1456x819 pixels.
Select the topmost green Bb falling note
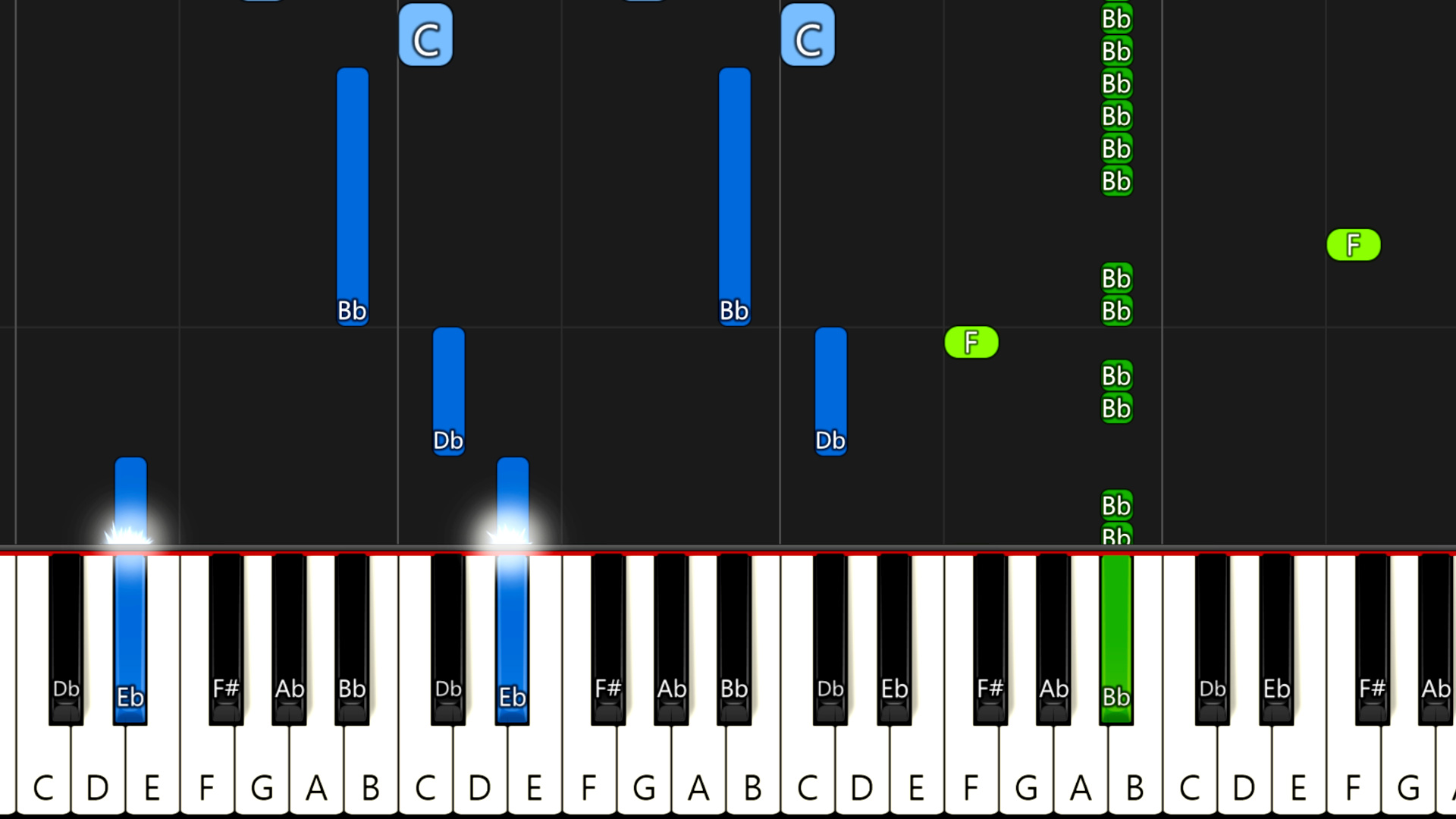tap(1116, 19)
